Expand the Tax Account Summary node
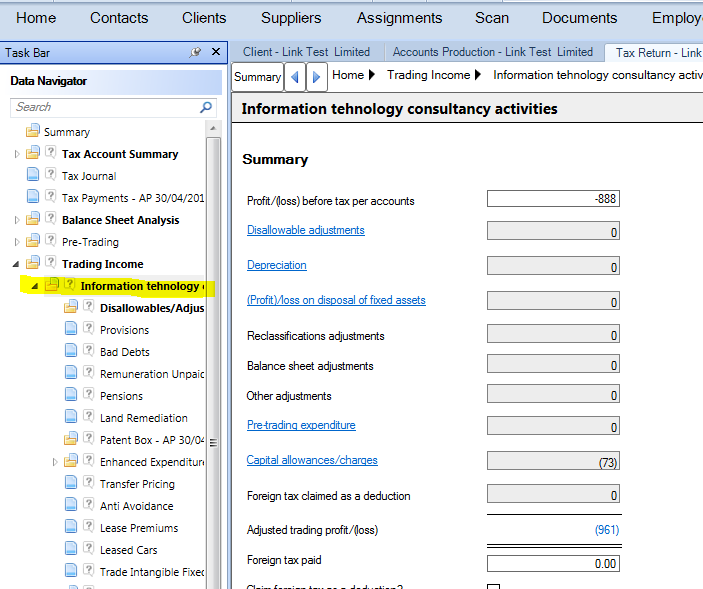Screen dimensions: 703x589 click(x=17, y=154)
